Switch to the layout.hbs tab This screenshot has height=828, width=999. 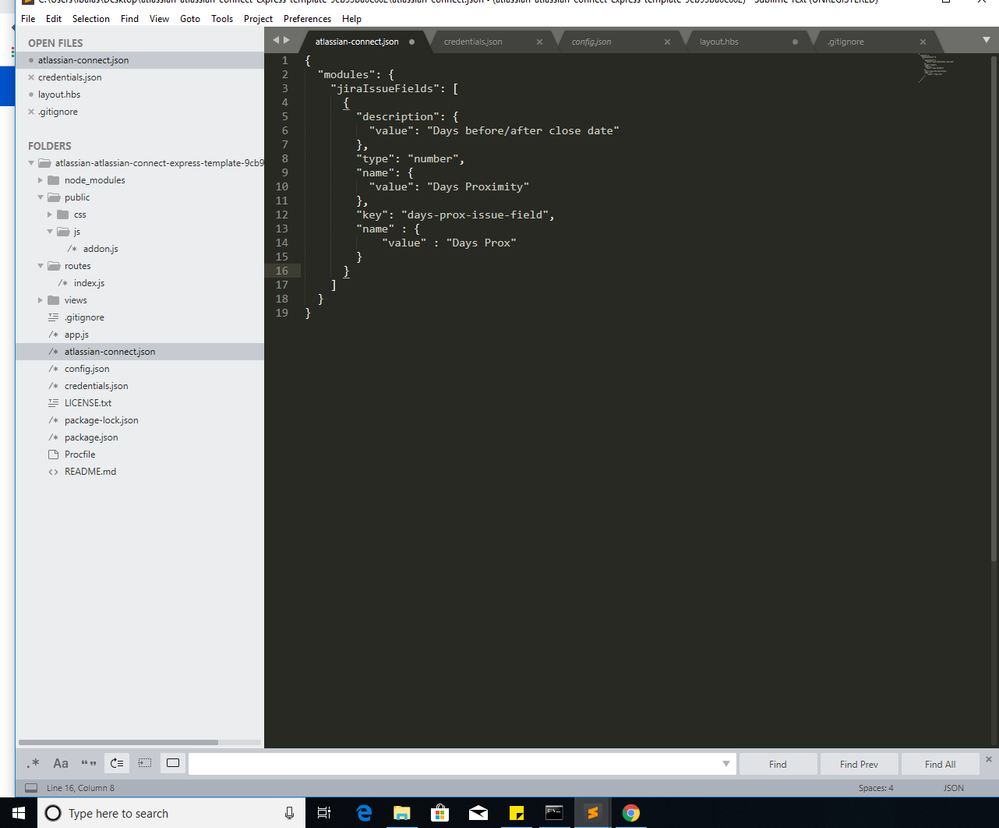[x=719, y=41]
